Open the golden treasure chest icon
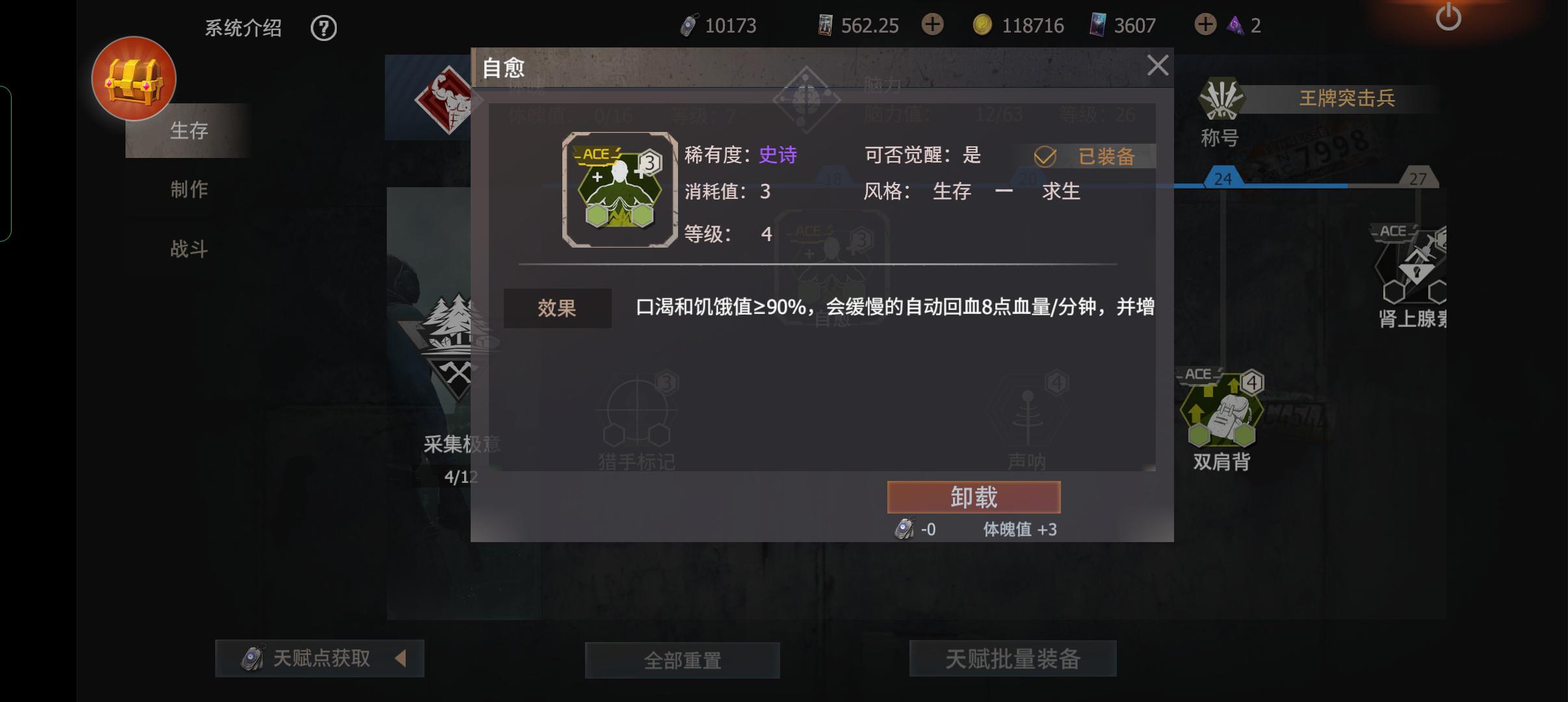This screenshot has width=1568, height=702. pyautogui.click(x=134, y=79)
